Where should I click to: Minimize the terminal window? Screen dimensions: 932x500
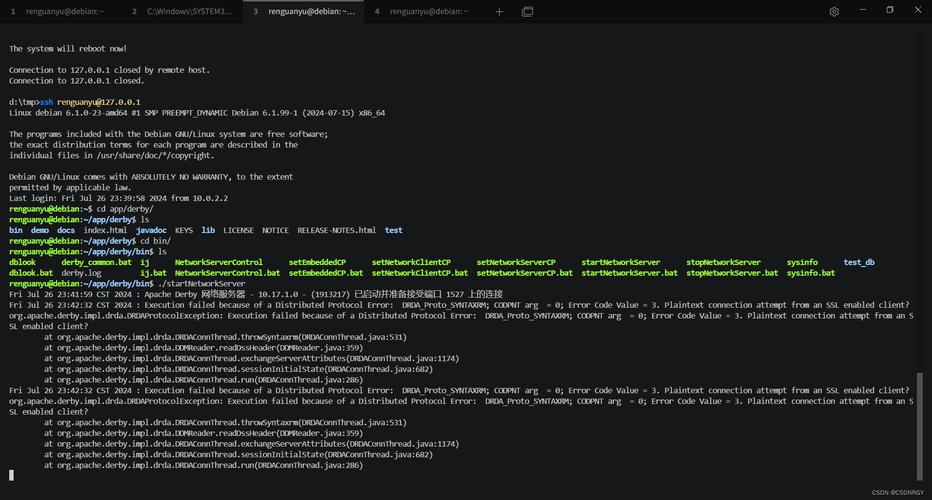[862, 11]
